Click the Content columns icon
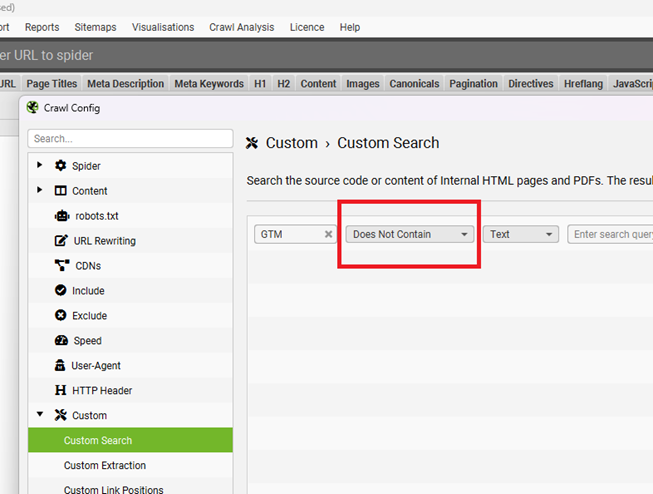Viewport: 653px width, 494px height. [x=60, y=190]
